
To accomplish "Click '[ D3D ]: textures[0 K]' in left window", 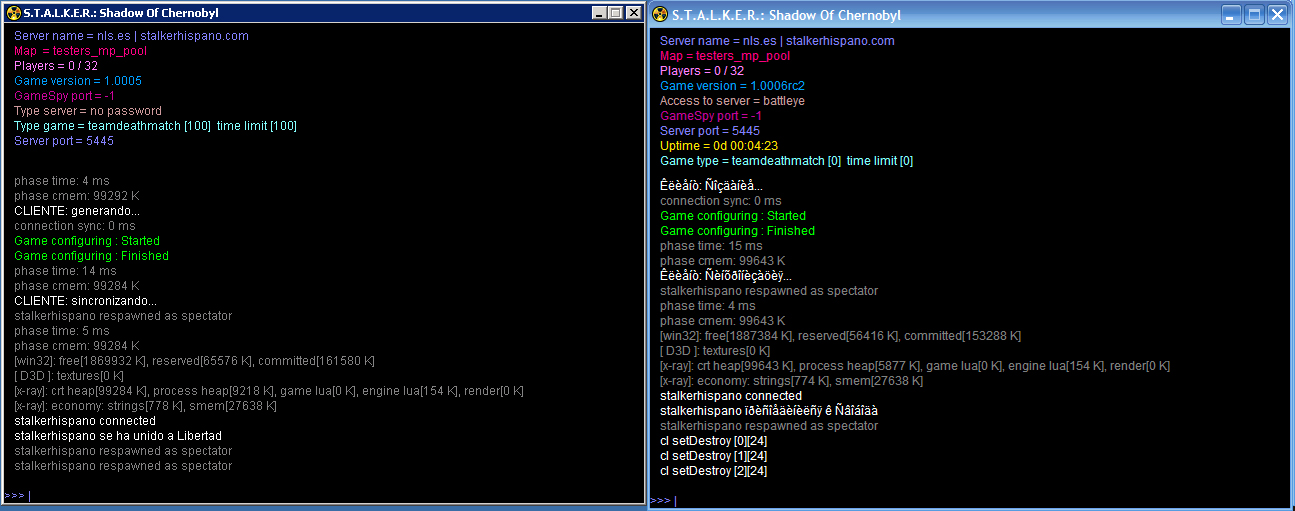I will [x=70, y=376].
